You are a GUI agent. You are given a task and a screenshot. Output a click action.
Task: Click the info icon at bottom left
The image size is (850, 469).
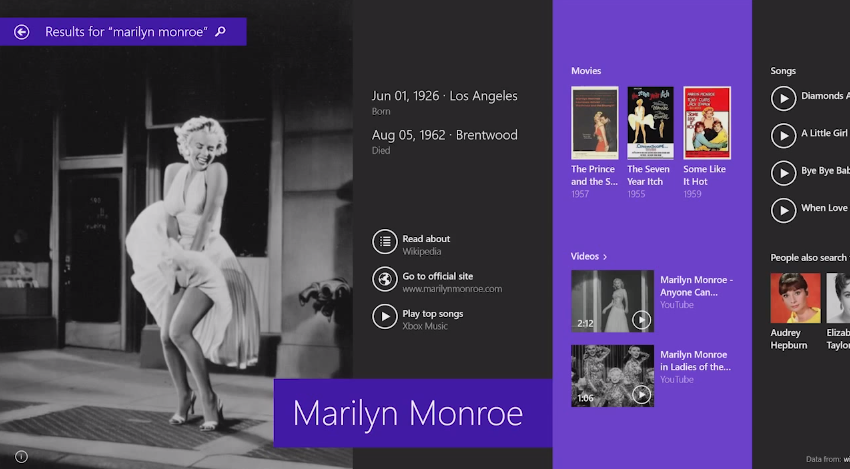pos(21,456)
